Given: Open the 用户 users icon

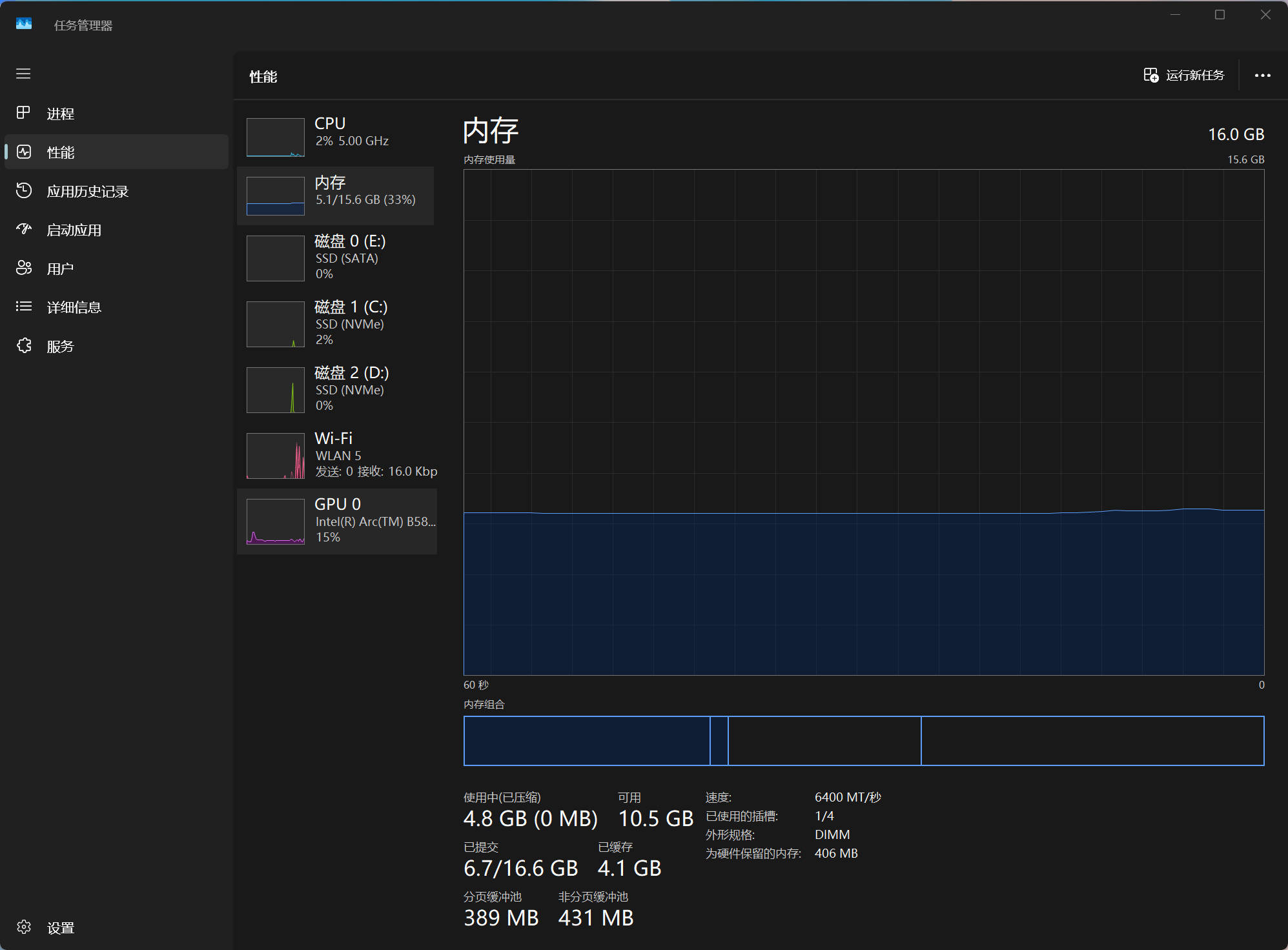Looking at the screenshot, I should pos(23,268).
